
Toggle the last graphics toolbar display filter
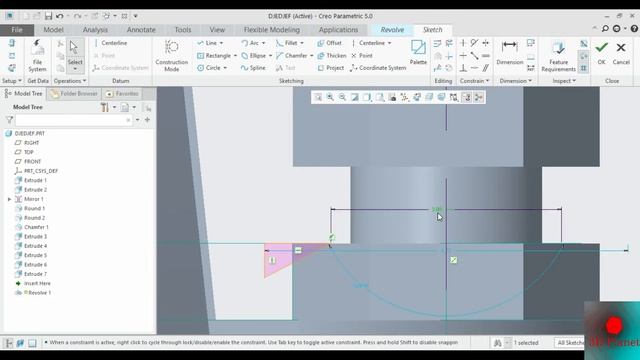point(479,97)
